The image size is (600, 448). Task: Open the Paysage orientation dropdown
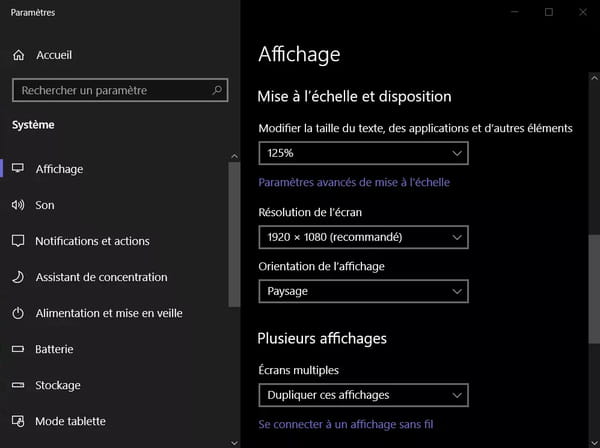(x=363, y=291)
